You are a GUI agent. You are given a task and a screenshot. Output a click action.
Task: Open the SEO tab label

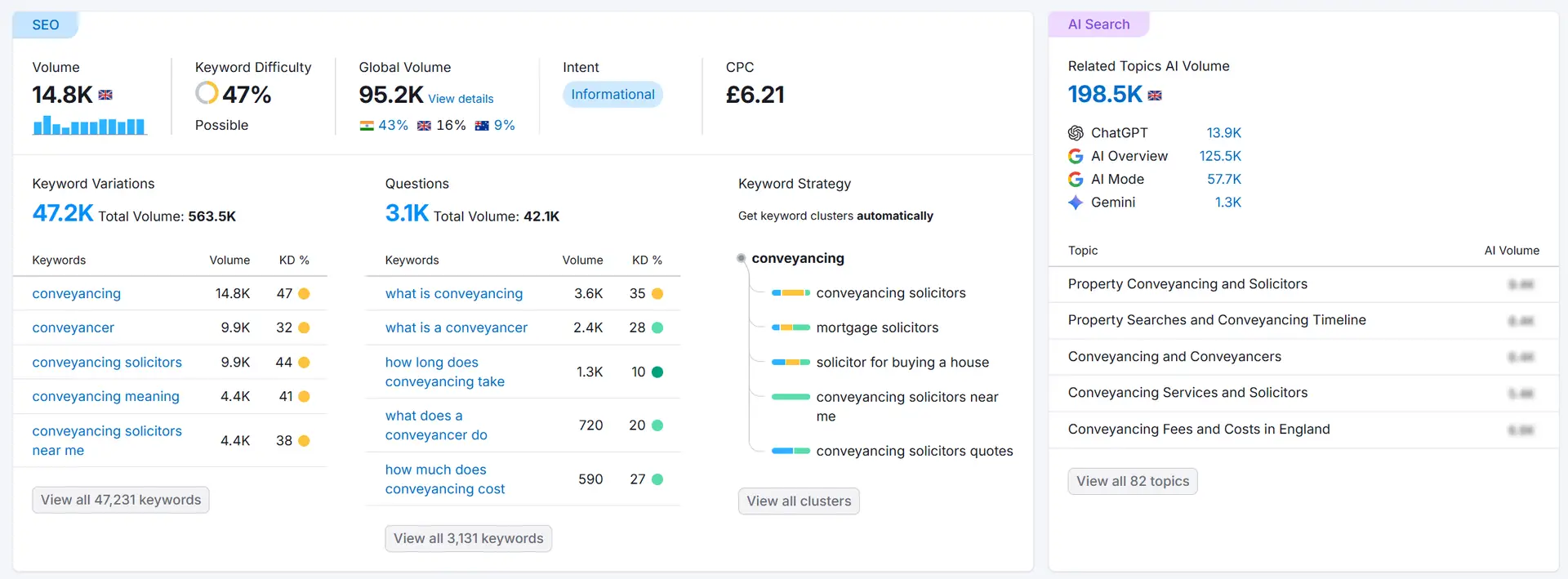point(46,25)
